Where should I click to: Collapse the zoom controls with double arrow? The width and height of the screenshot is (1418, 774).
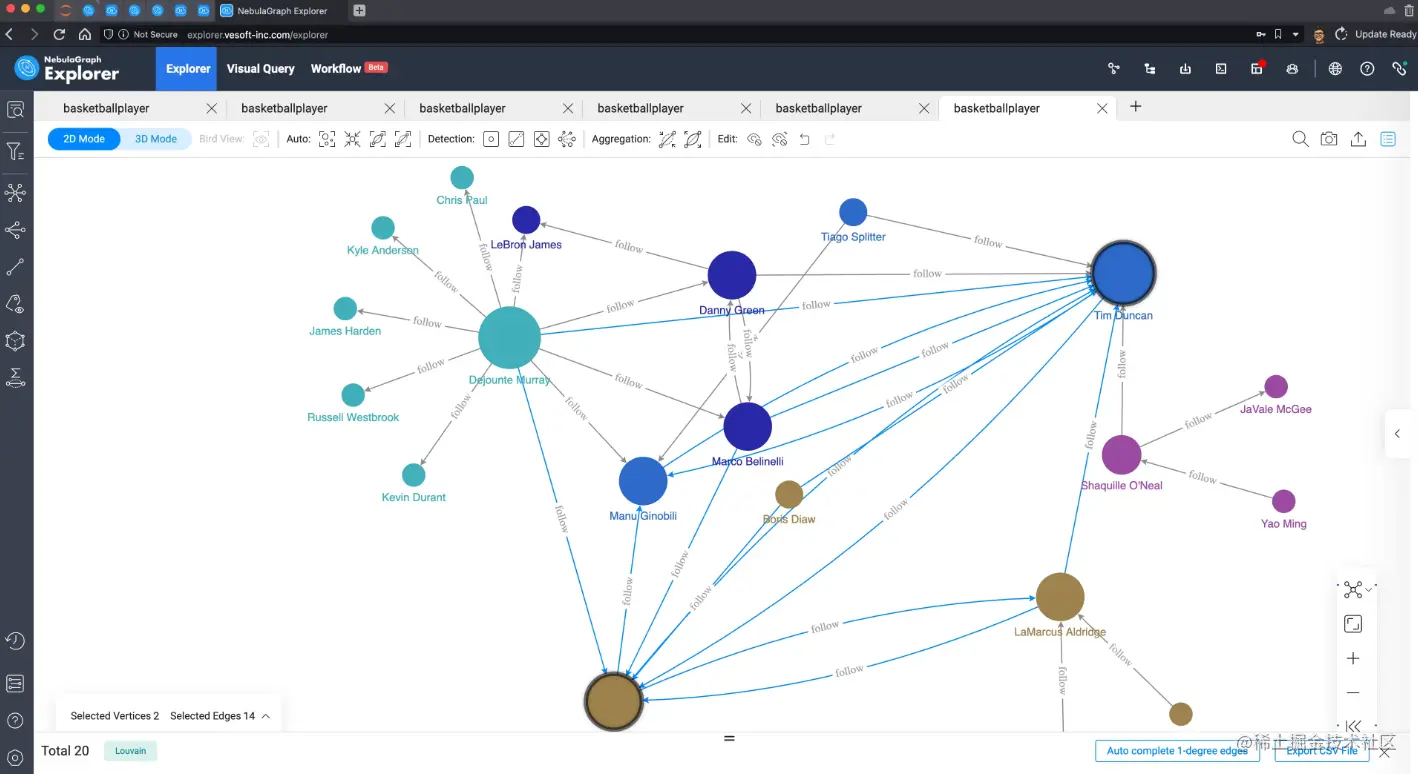[1353, 726]
